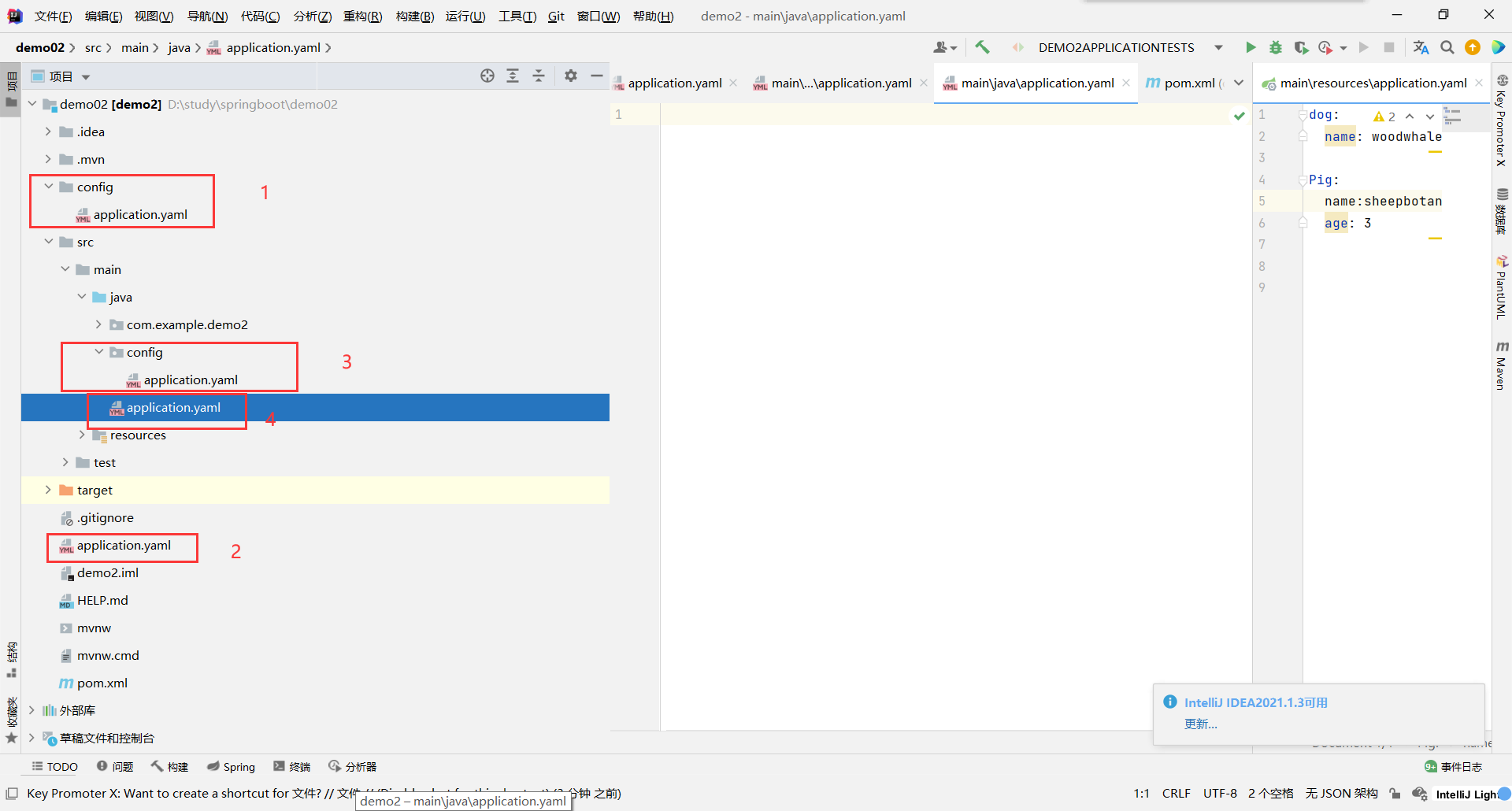Open the Git menu
This screenshot has width=1512, height=811.
556,16
